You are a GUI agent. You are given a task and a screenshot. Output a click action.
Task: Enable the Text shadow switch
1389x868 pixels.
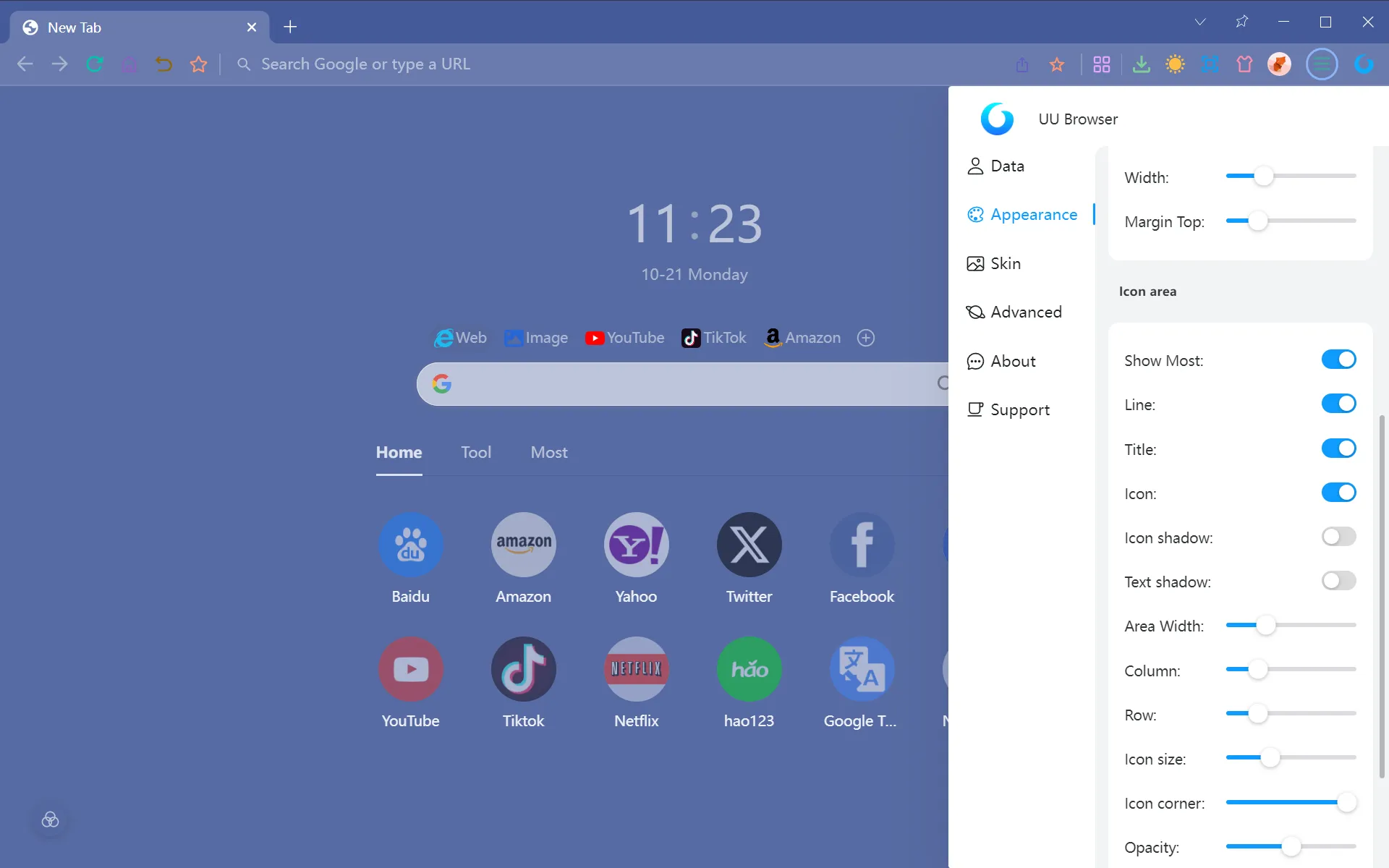coord(1338,581)
